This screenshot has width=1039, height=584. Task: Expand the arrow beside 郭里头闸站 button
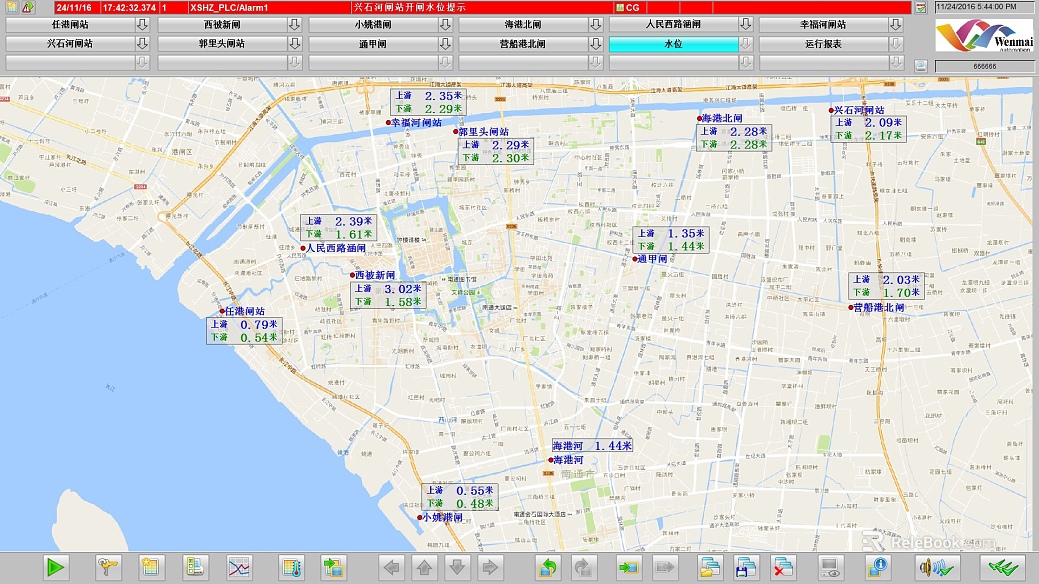tap(294, 44)
